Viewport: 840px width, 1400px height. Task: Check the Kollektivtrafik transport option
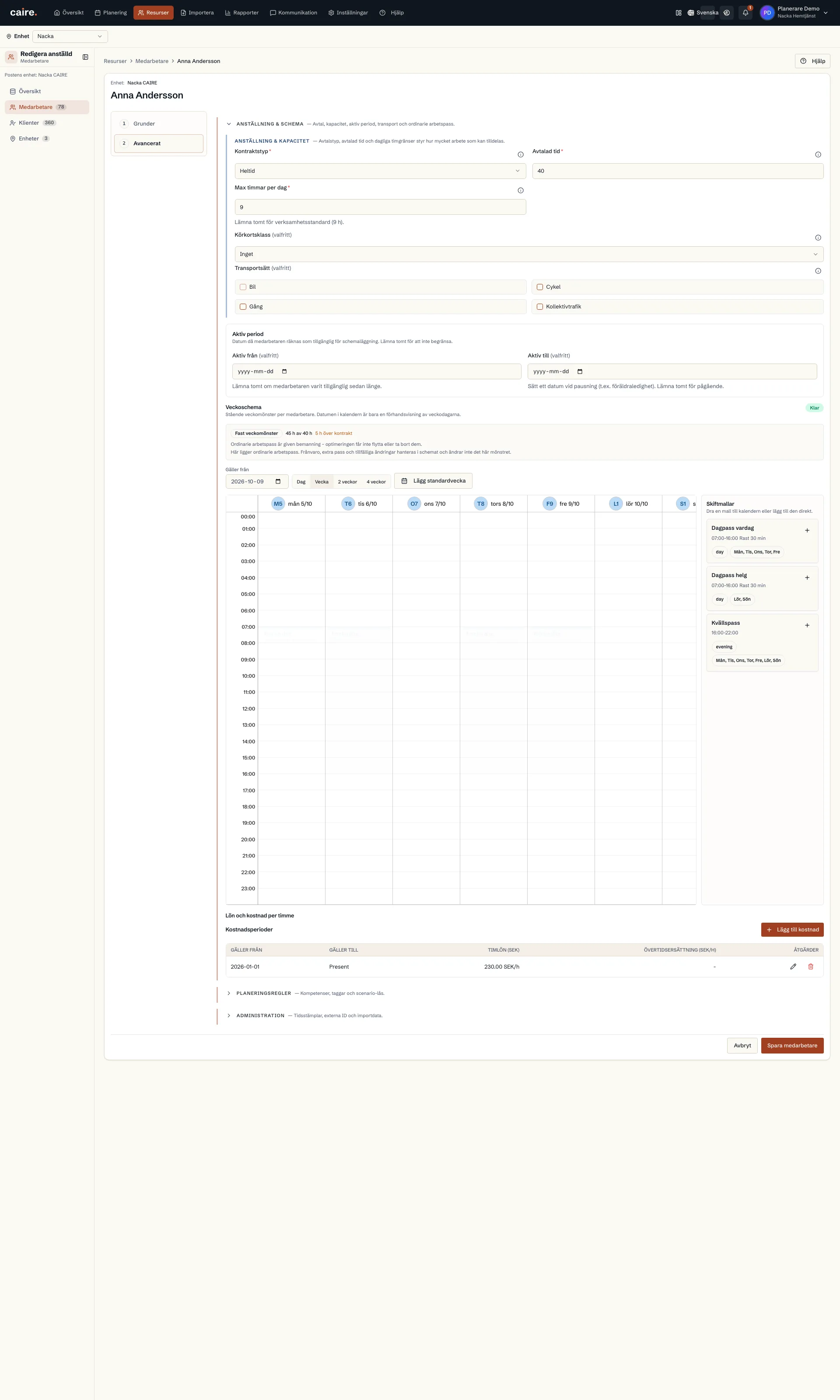pyautogui.click(x=539, y=307)
